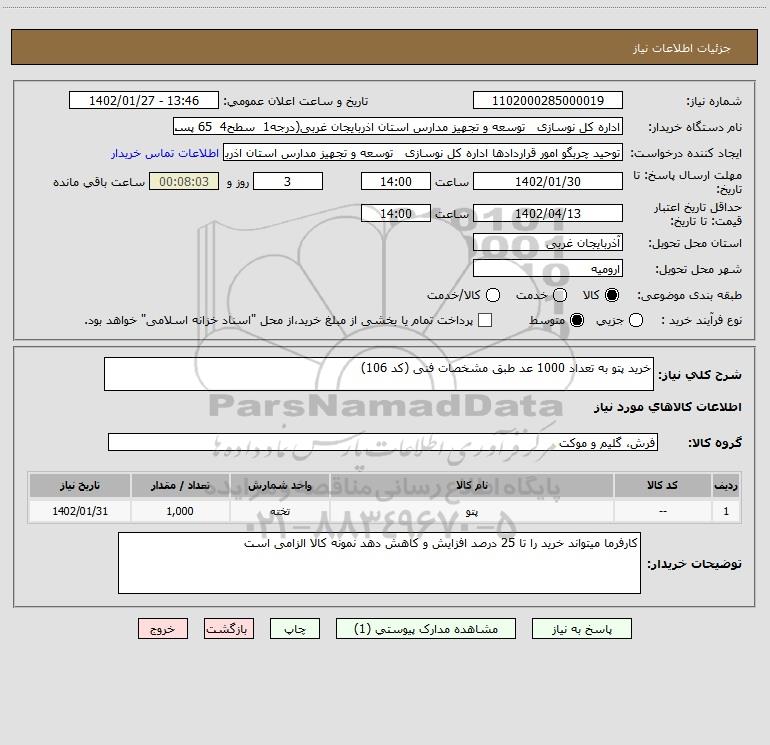The image size is (770, 745).
Task: Select the کالا radio button
Action: coord(612,295)
